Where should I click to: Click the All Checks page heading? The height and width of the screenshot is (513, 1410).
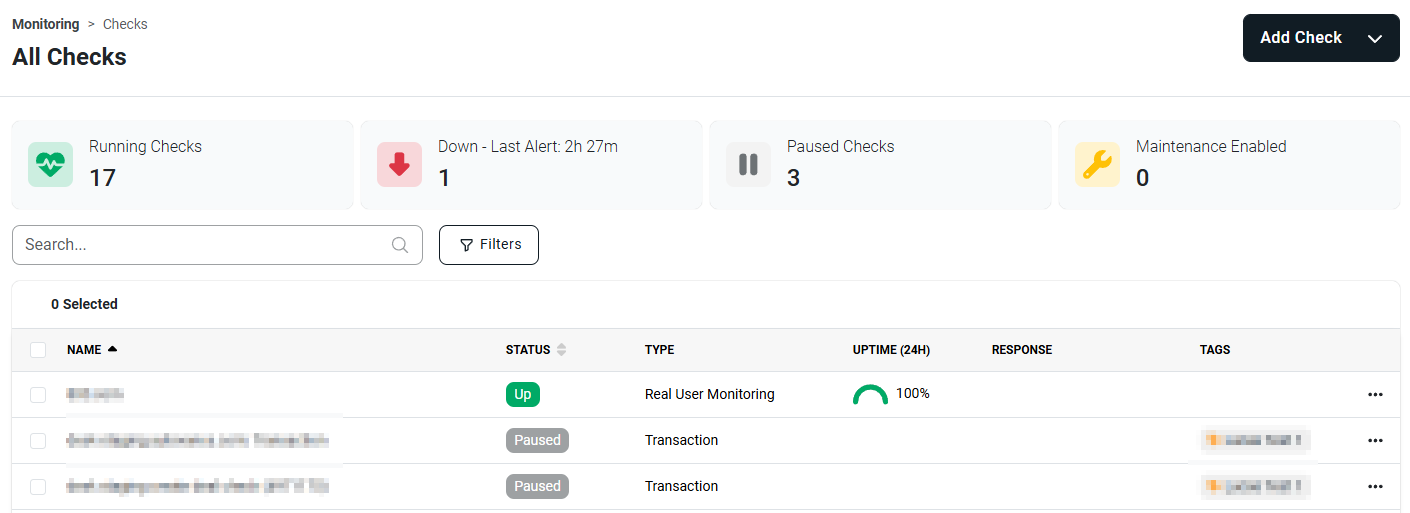click(69, 57)
